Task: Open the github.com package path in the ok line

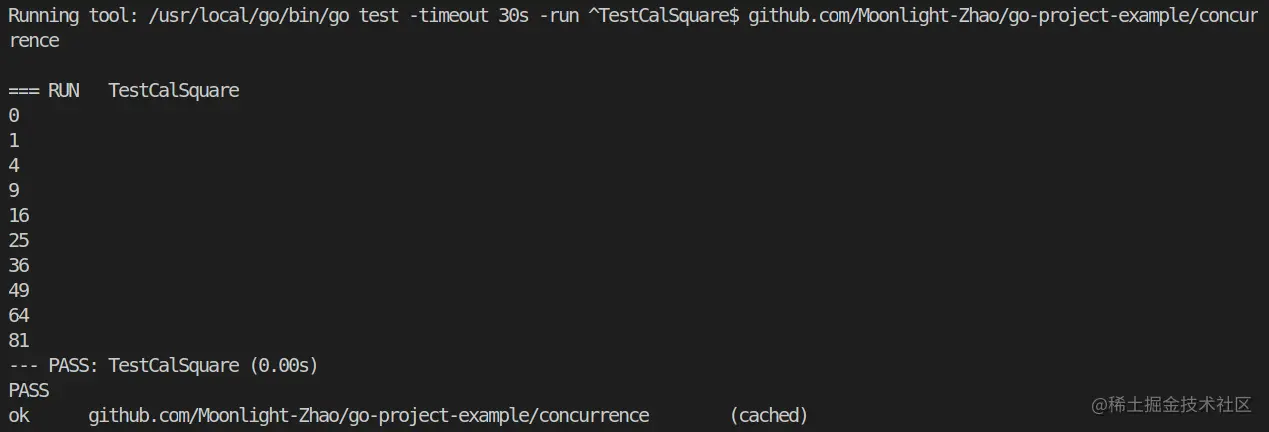Action: click(368, 415)
